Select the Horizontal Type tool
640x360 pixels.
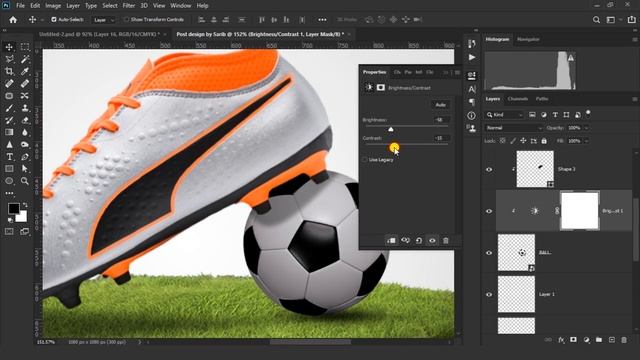[x=9, y=157]
